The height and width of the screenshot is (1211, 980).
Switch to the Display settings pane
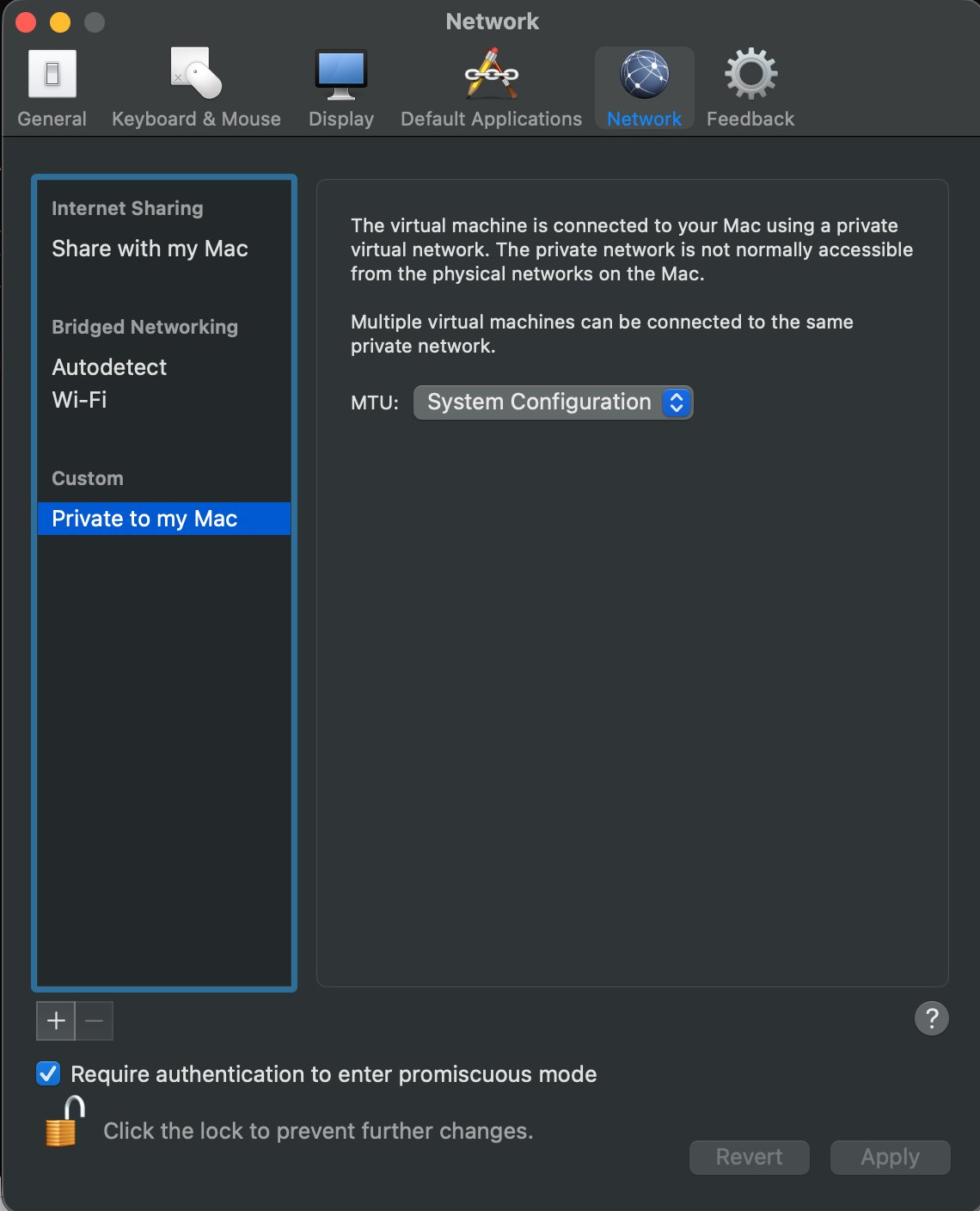[x=340, y=86]
